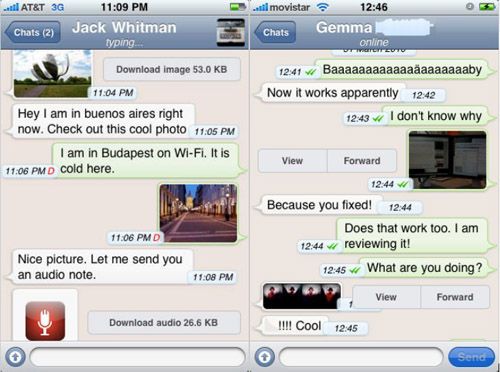Select the 'Does that work too' message
500x372 pixels.
pyautogui.click(x=412, y=236)
